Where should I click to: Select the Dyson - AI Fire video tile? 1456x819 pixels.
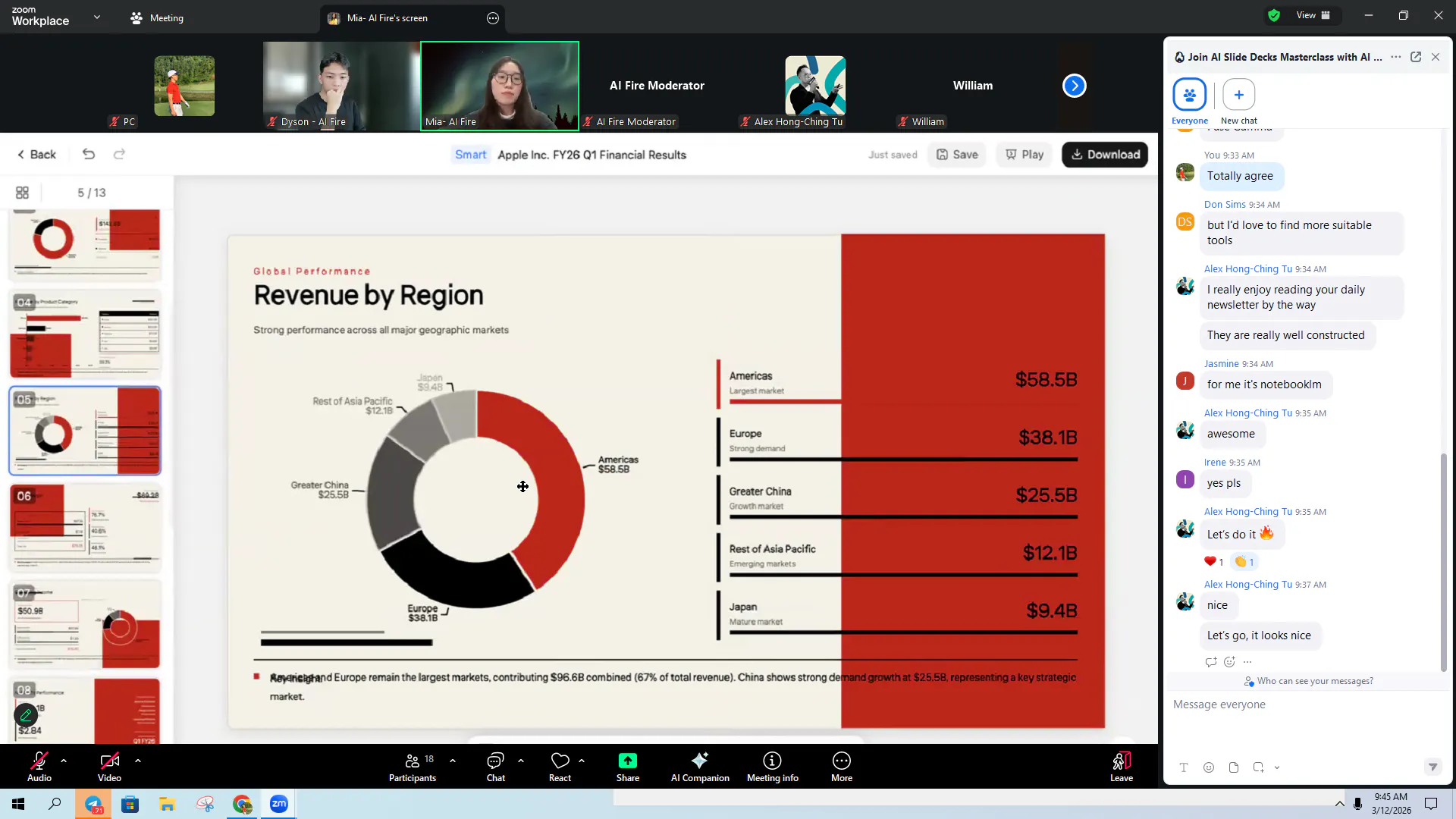[341, 86]
